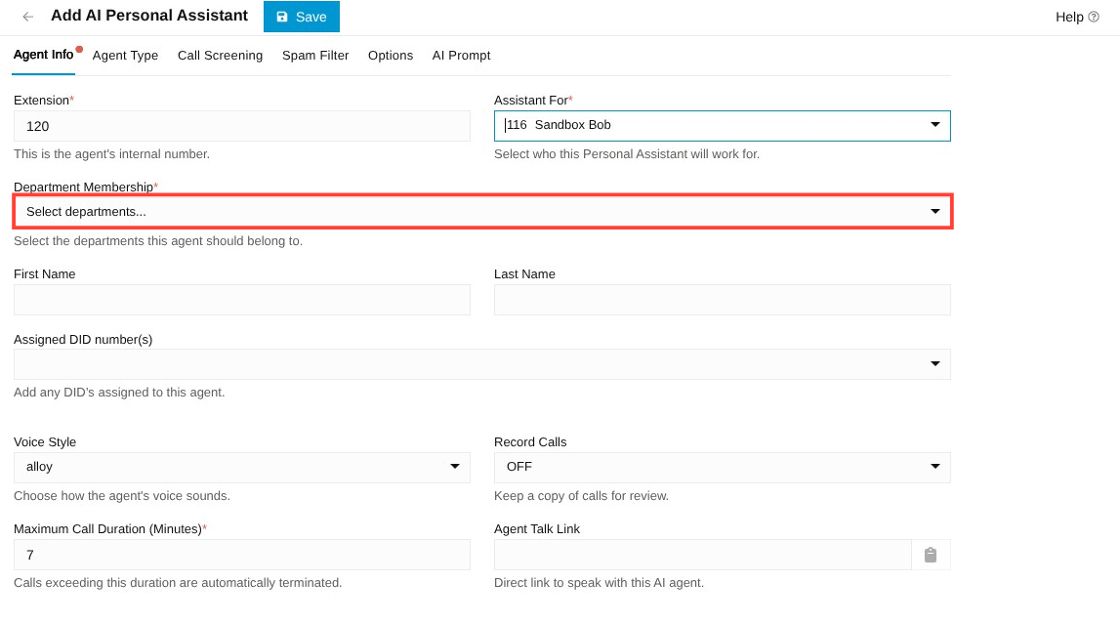Edit the Maximum Call Duration field

pos(241,555)
